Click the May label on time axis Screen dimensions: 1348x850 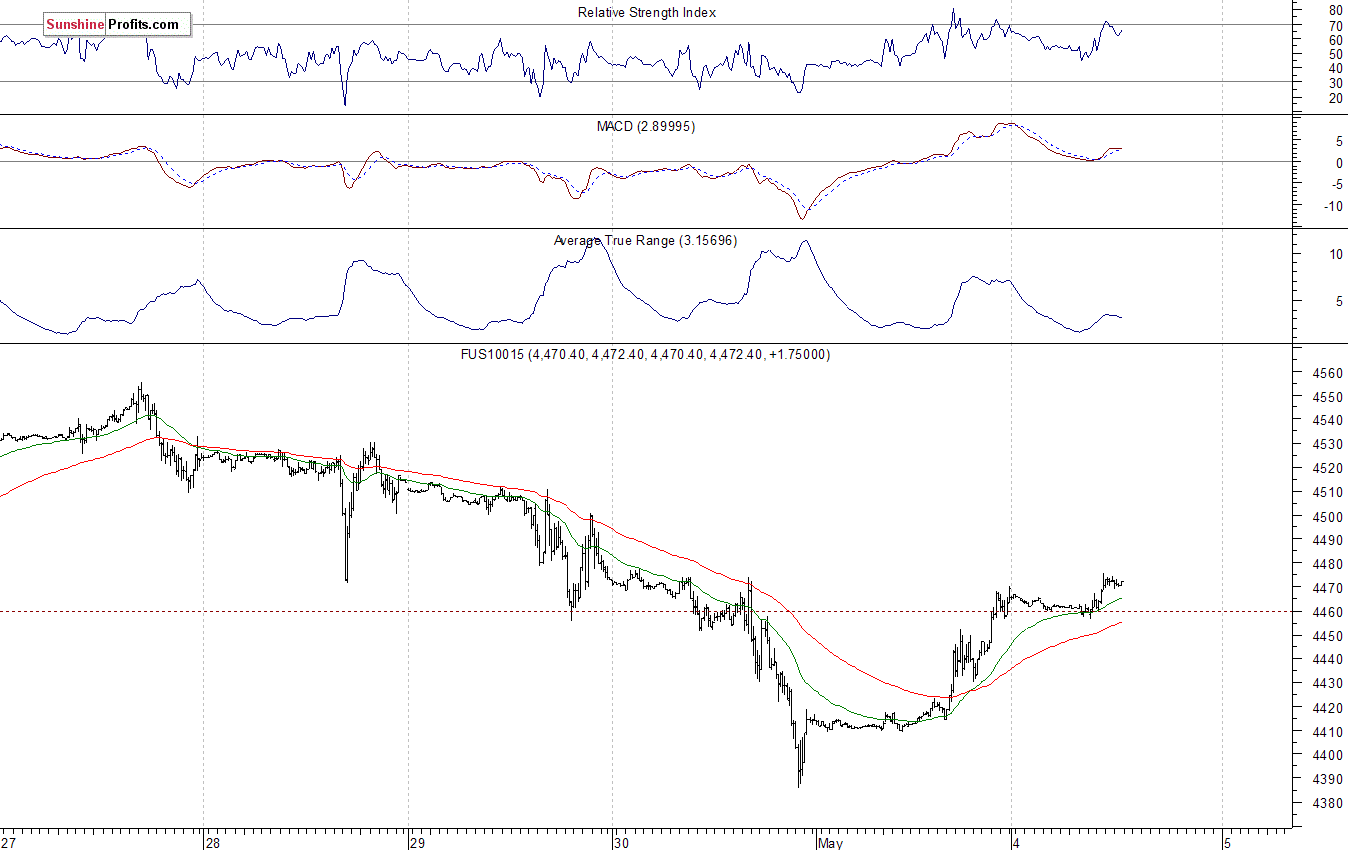tap(830, 843)
